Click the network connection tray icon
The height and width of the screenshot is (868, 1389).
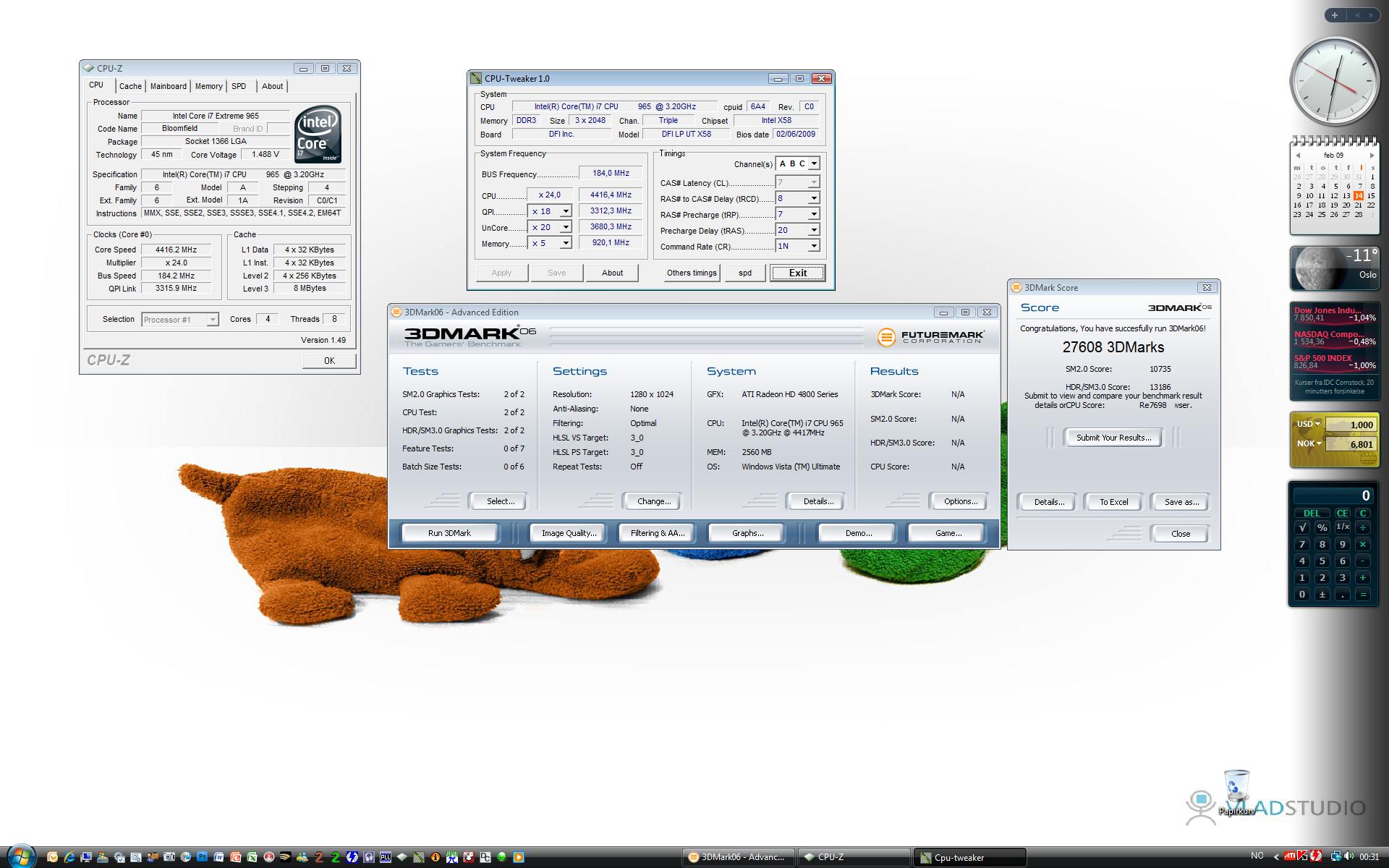click(x=1336, y=856)
